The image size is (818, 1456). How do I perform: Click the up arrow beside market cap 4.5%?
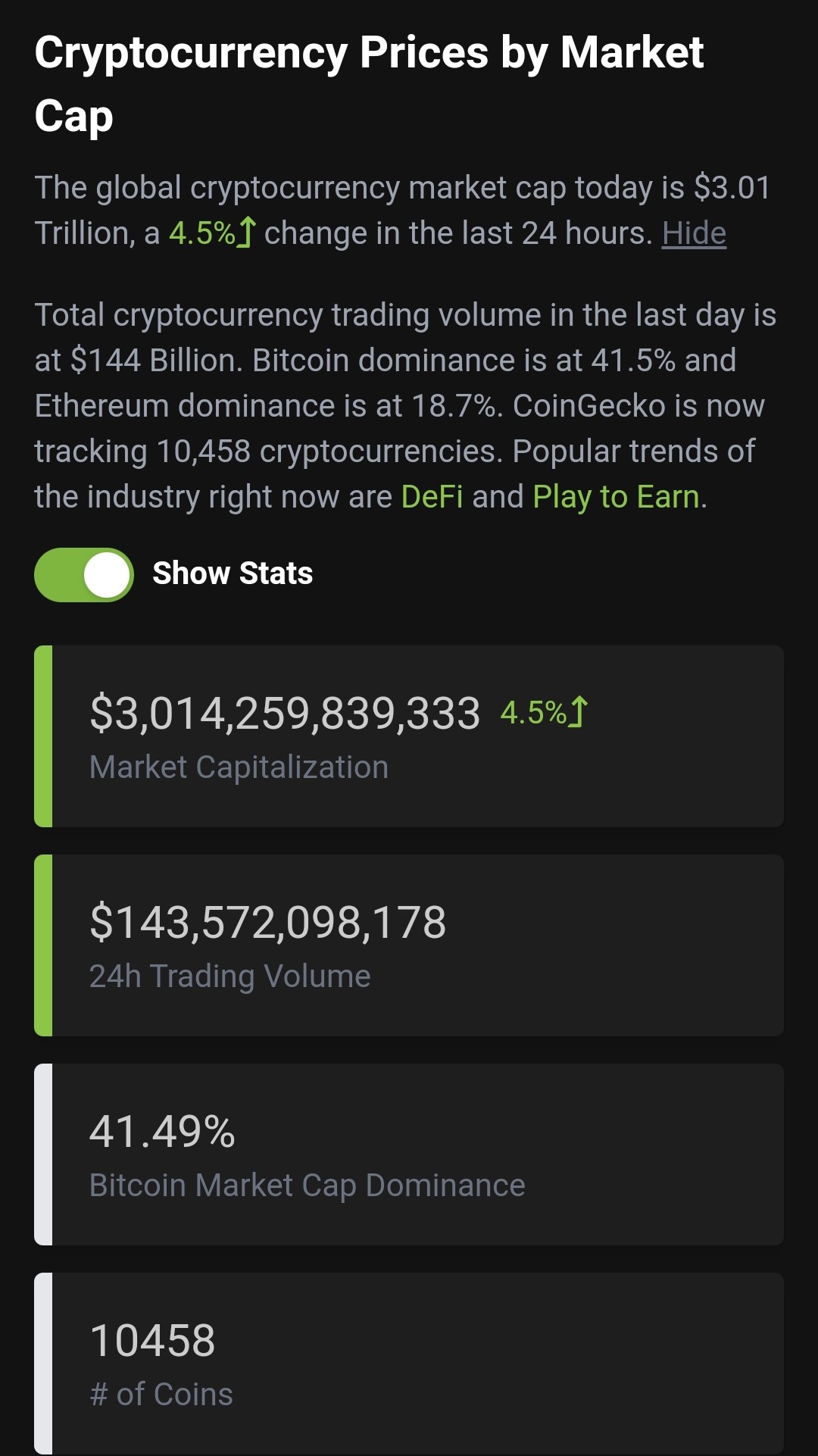(x=578, y=712)
